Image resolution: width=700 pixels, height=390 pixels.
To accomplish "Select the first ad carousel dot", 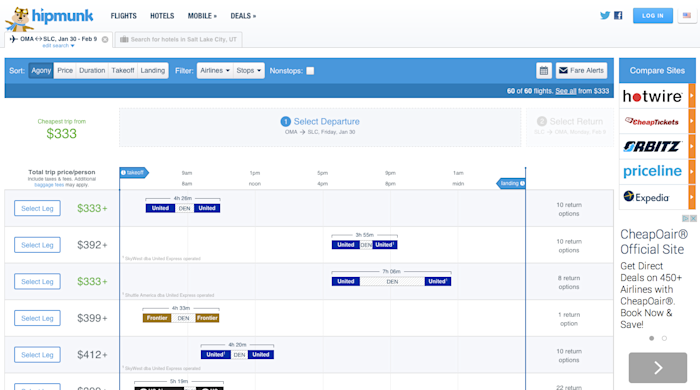I will (x=652, y=338).
